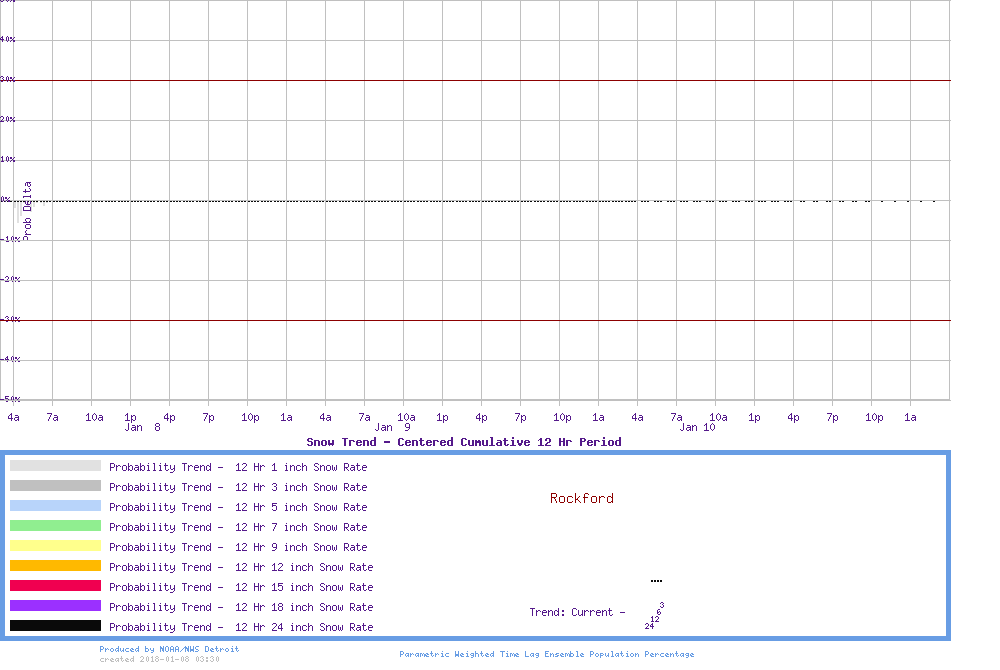The height and width of the screenshot is (670, 1000).
Task: Click the dark gray 3 inch snow rate swatch
Action: (55, 486)
